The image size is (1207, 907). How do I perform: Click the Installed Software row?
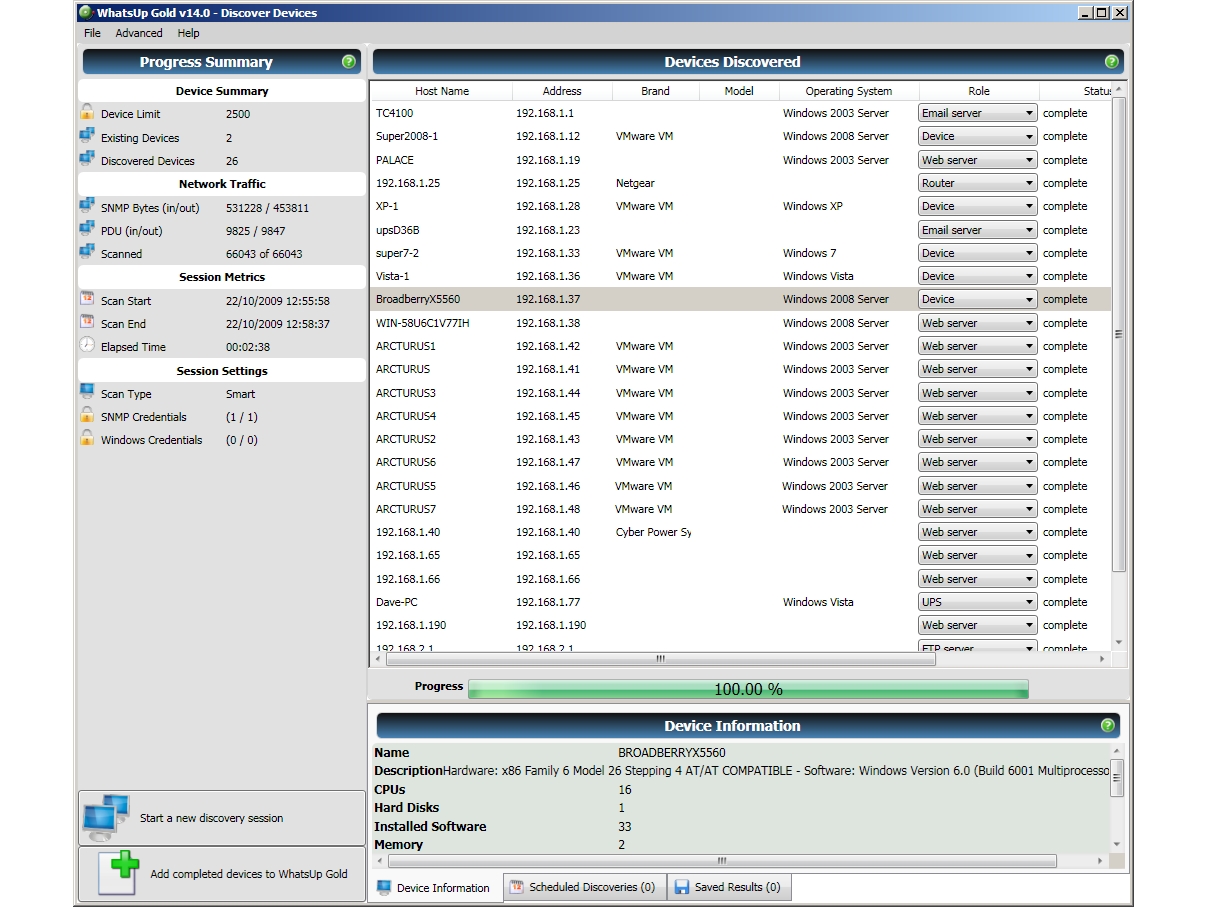click(x=740, y=826)
